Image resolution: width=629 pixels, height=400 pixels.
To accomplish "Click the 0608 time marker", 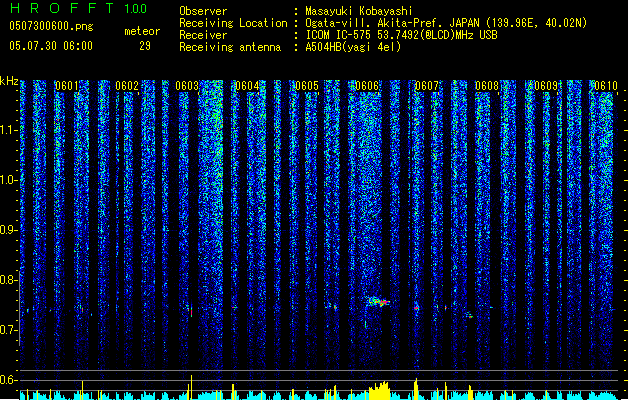I will [x=487, y=86].
